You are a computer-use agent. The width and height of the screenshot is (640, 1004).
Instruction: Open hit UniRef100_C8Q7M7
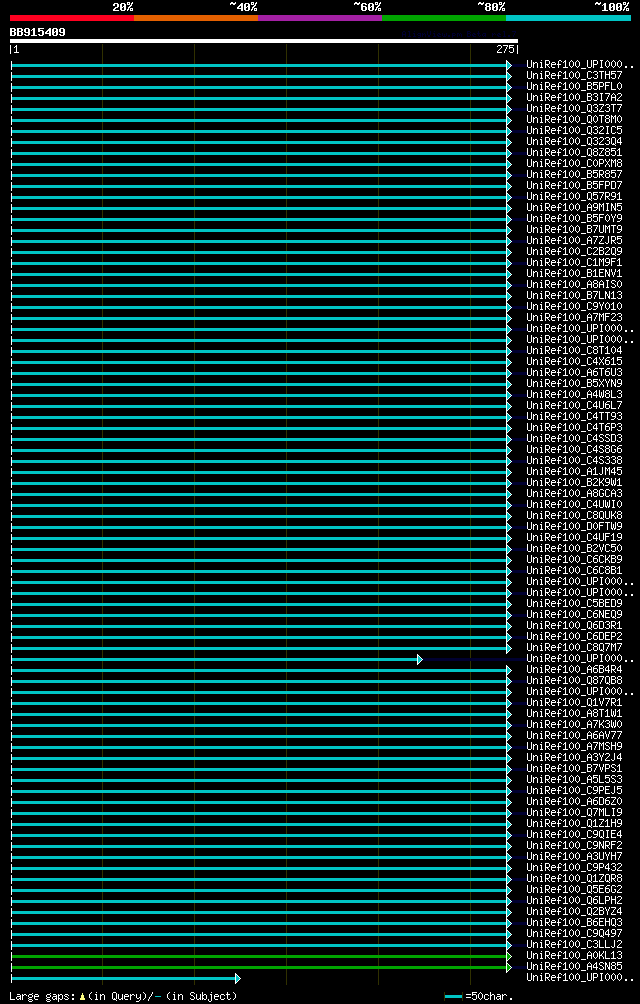574,647
